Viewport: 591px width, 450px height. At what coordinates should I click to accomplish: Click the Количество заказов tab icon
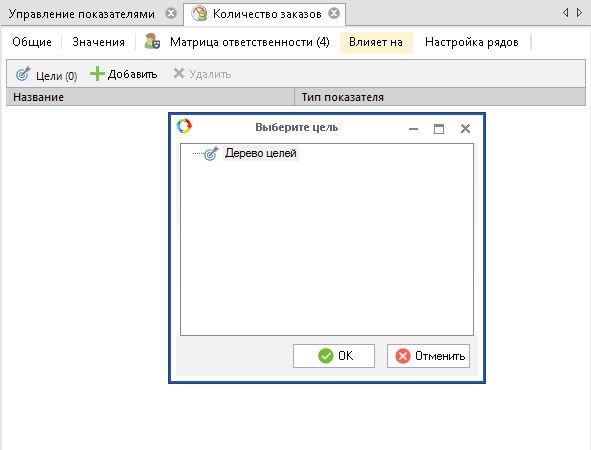[199, 14]
